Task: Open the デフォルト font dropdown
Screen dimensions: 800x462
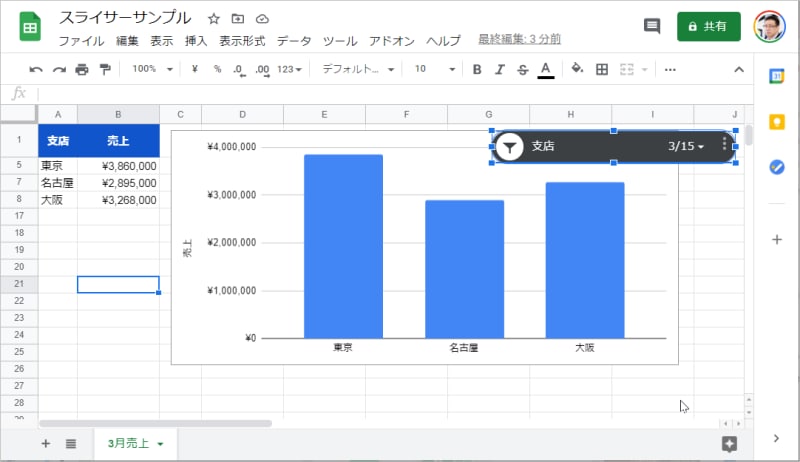Action: tap(358, 69)
